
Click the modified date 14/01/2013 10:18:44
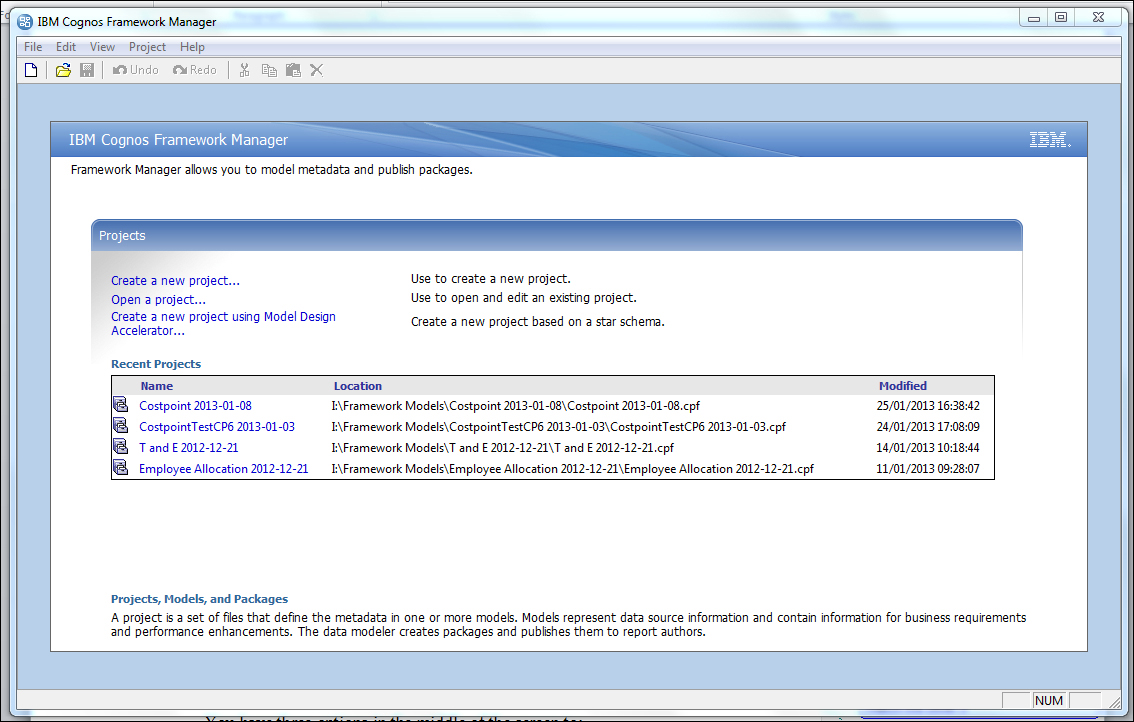pos(928,448)
